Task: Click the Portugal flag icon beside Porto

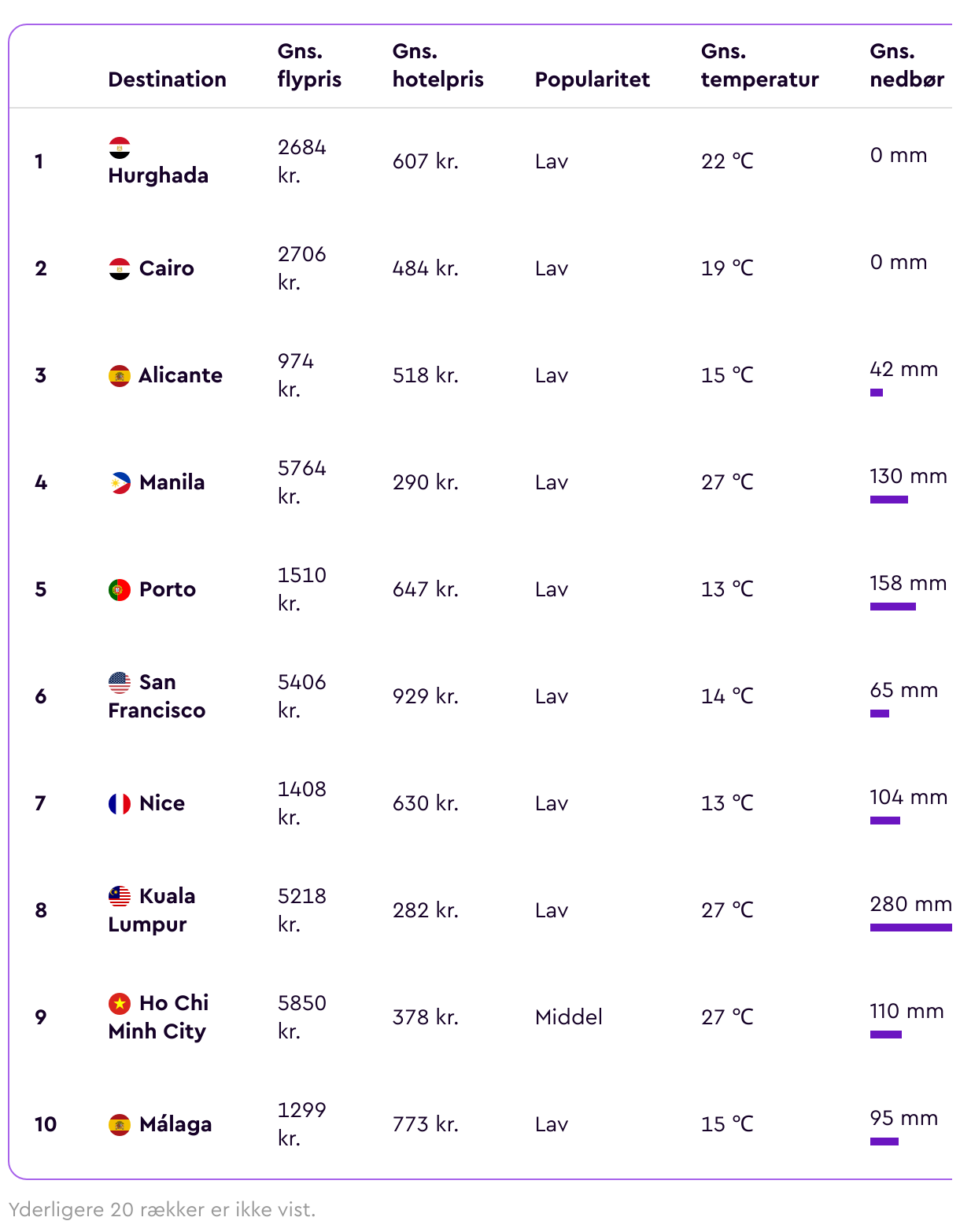Action: (x=120, y=589)
